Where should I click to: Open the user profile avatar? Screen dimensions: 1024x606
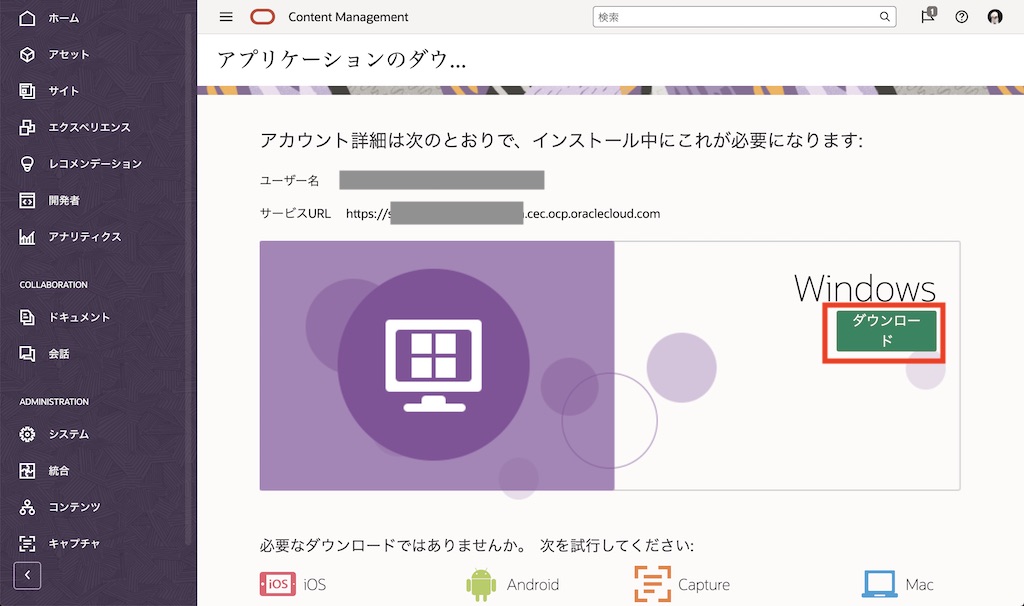click(x=993, y=17)
